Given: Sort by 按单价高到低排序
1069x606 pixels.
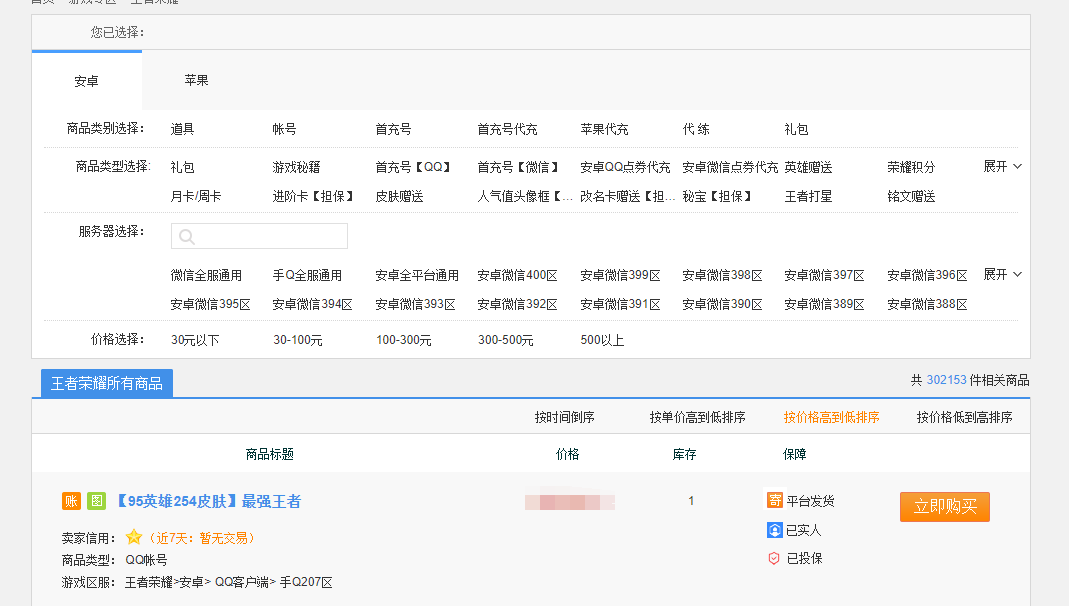Looking at the screenshot, I should click(x=697, y=417).
